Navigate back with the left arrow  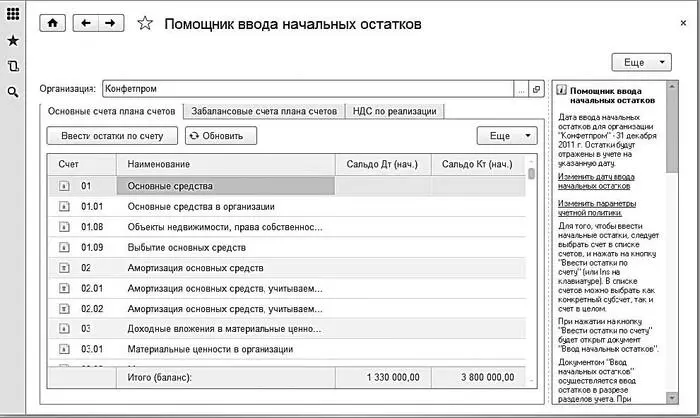86,23
